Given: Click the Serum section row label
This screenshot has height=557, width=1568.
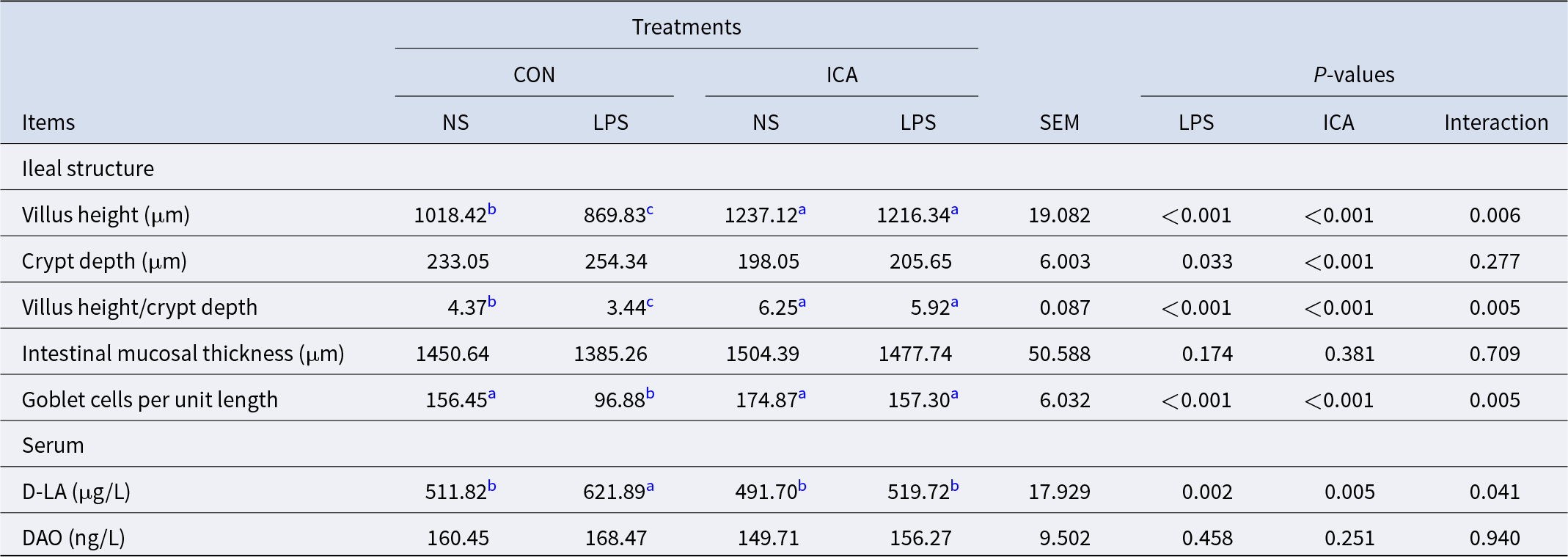Looking at the screenshot, I should tap(53, 445).
